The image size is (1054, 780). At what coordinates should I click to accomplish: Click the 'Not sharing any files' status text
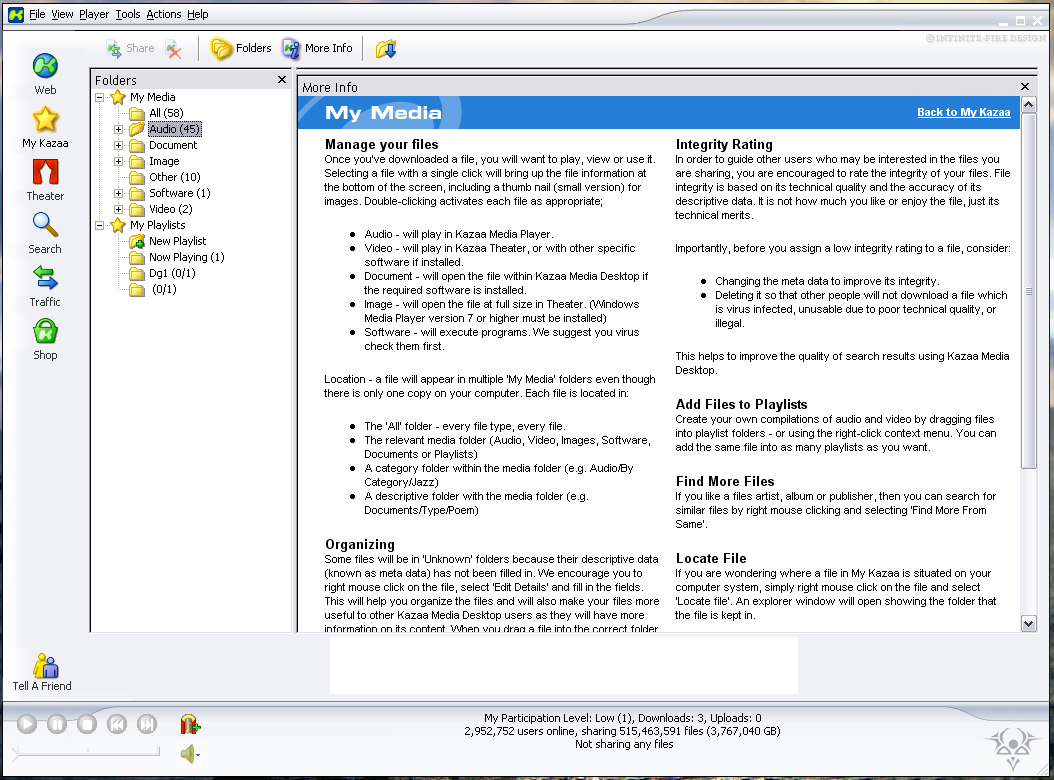tap(624, 744)
